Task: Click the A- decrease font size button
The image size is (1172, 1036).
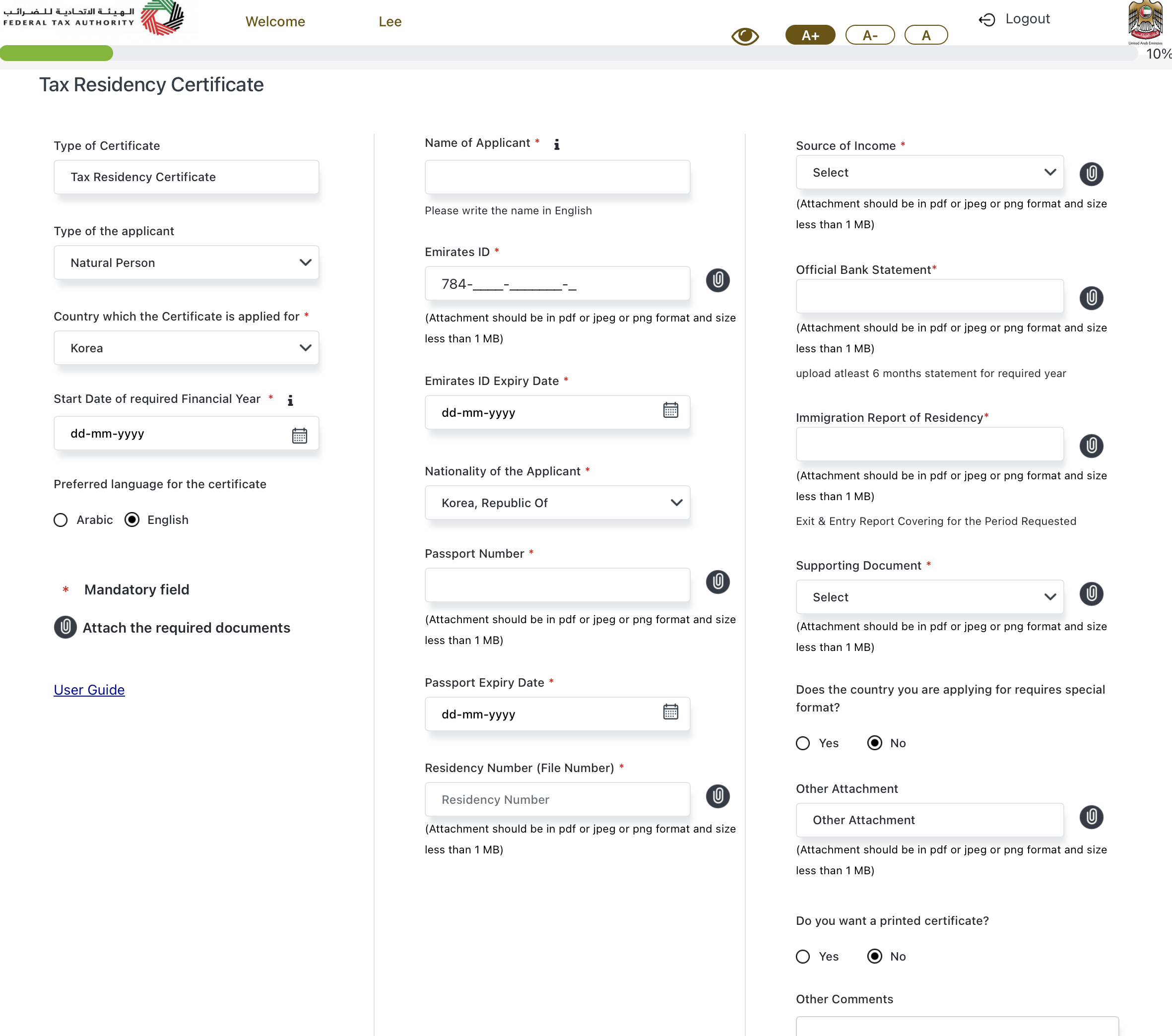Action: click(869, 36)
